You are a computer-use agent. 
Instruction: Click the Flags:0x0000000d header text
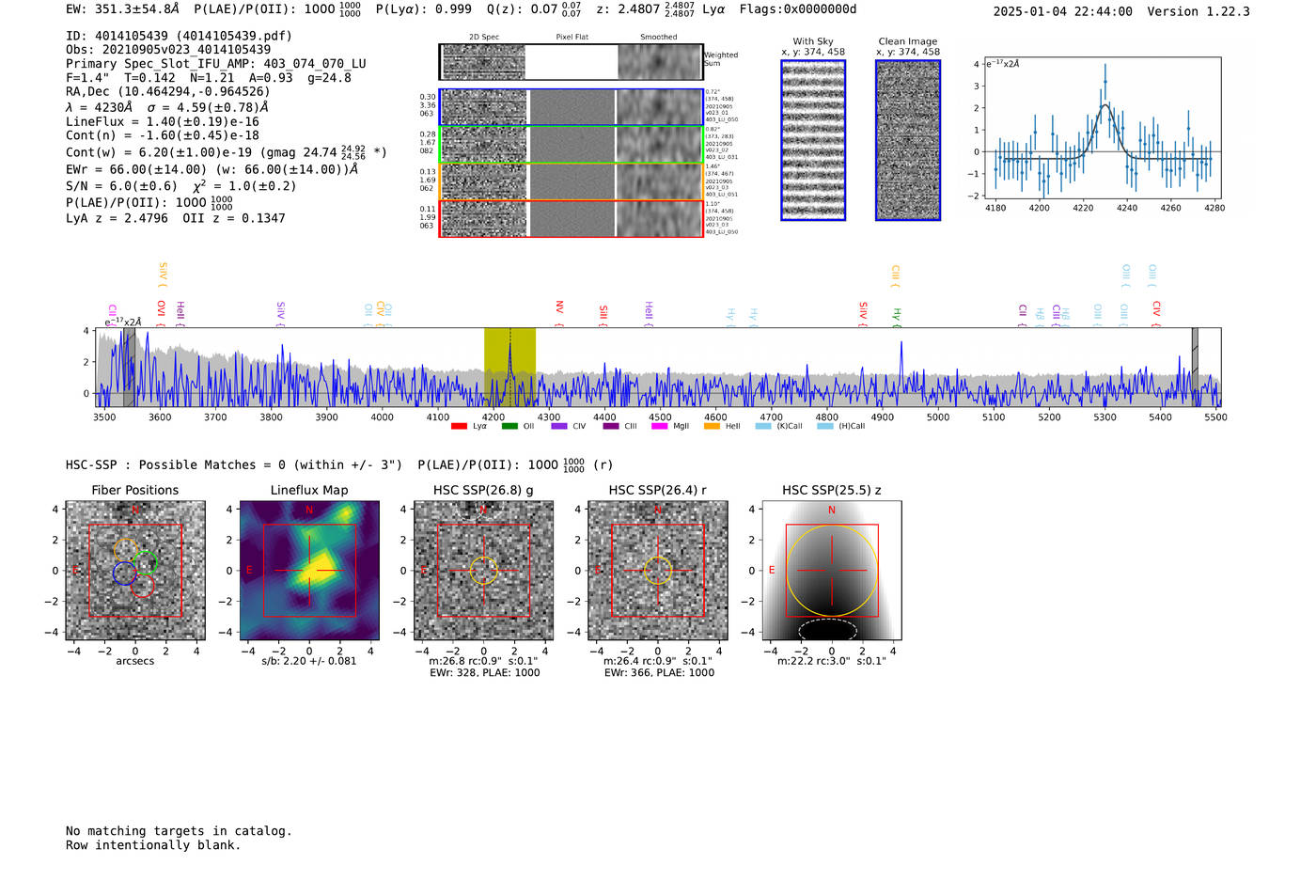(x=798, y=9)
